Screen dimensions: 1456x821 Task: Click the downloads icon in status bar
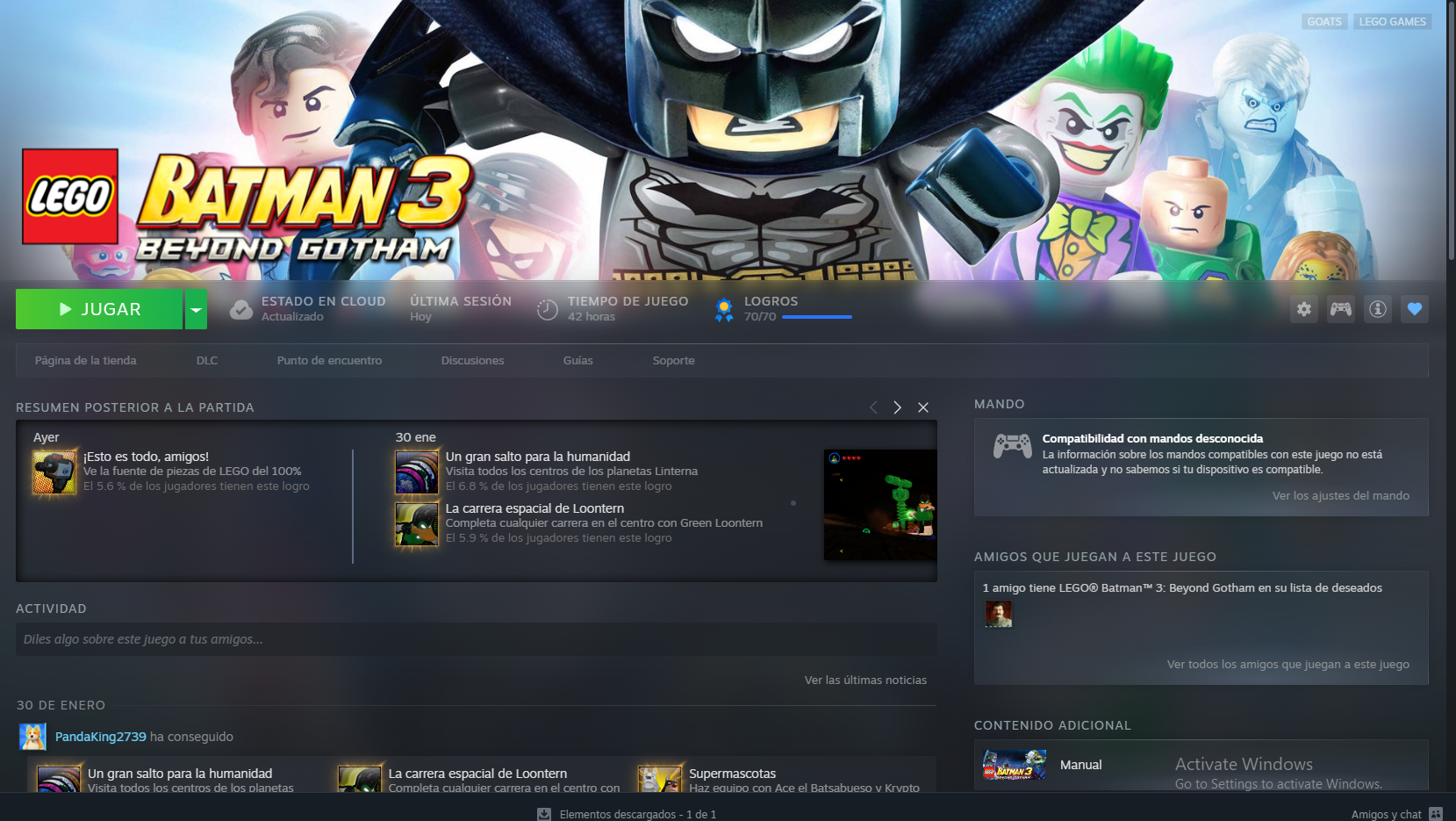tap(544, 814)
